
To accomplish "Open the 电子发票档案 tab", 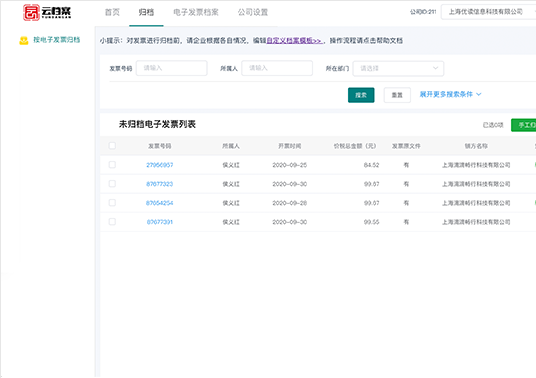I will [x=196, y=12].
